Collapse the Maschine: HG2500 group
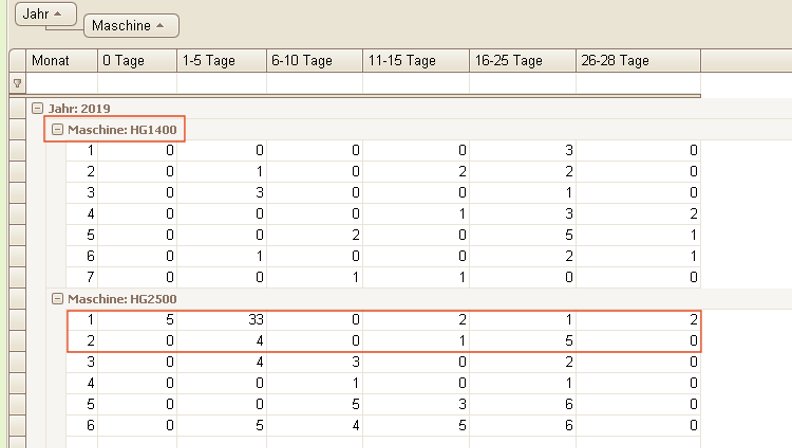This screenshot has height=448, width=792. point(57,299)
